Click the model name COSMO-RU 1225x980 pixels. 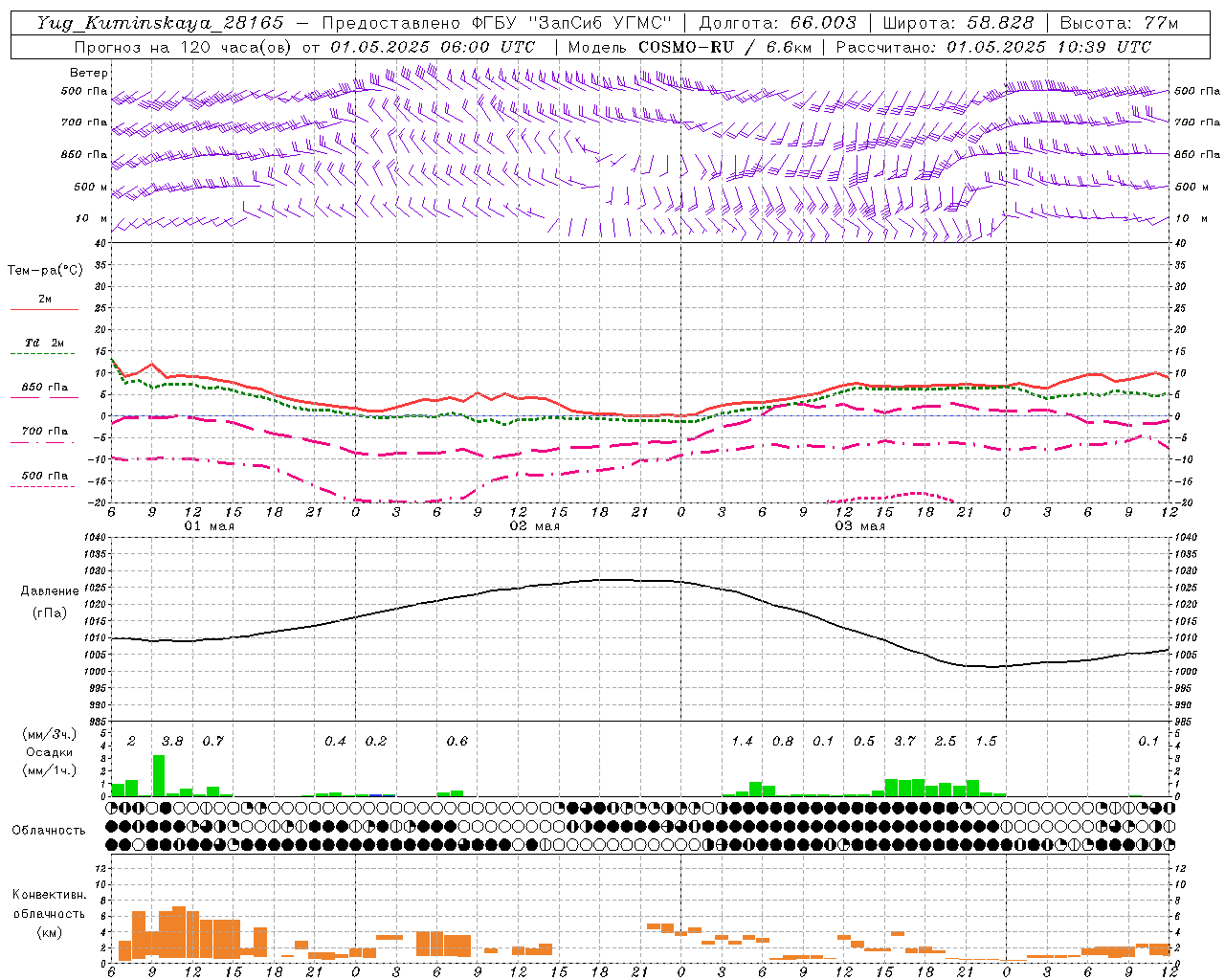(686, 47)
